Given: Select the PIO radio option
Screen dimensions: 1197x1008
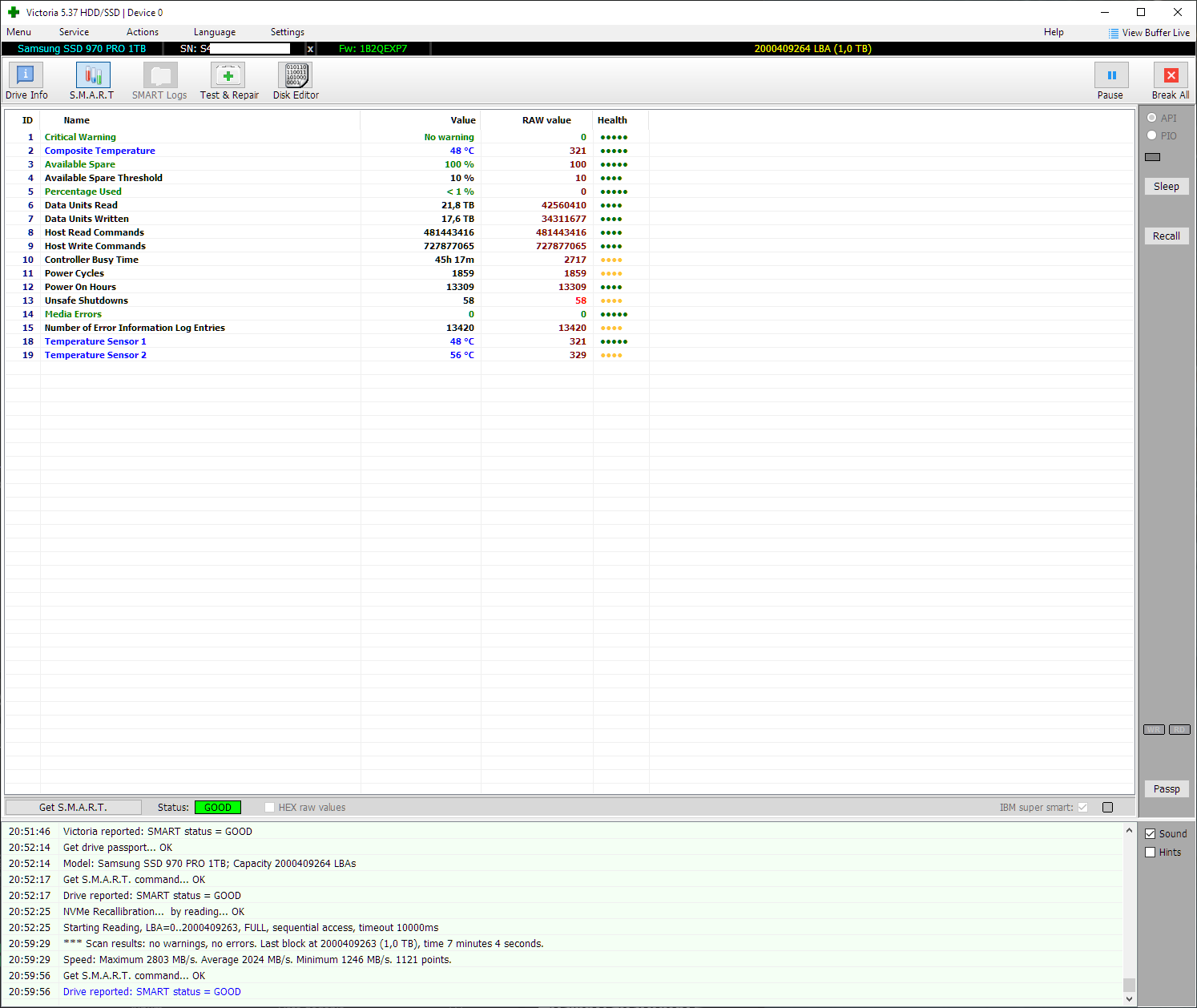Looking at the screenshot, I should click(1152, 135).
